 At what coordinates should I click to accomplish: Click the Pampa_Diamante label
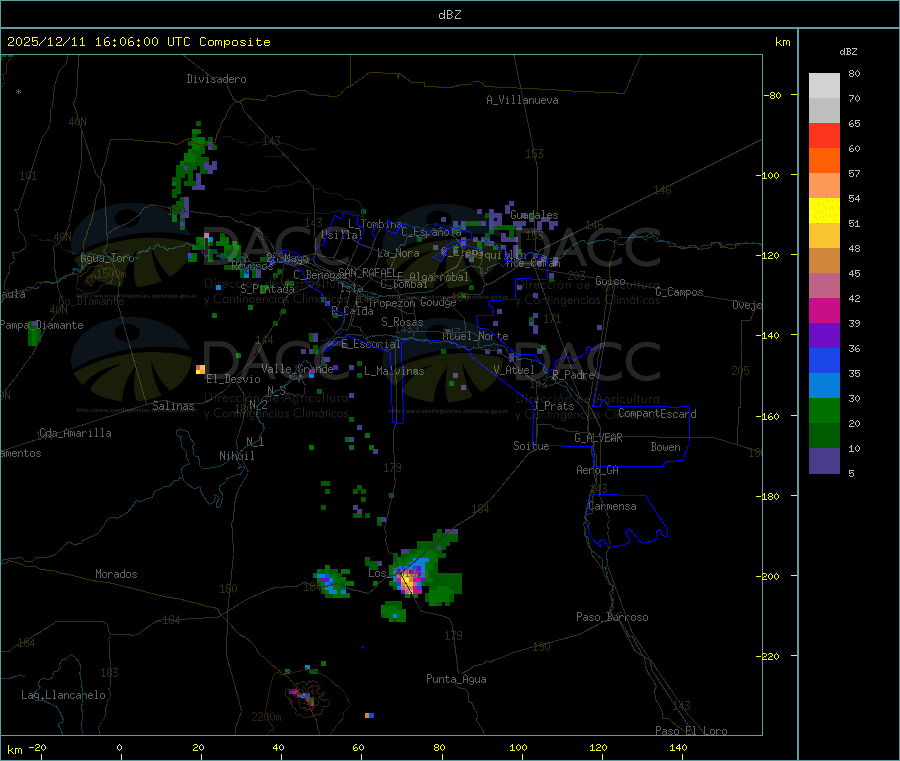[x=42, y=325]
